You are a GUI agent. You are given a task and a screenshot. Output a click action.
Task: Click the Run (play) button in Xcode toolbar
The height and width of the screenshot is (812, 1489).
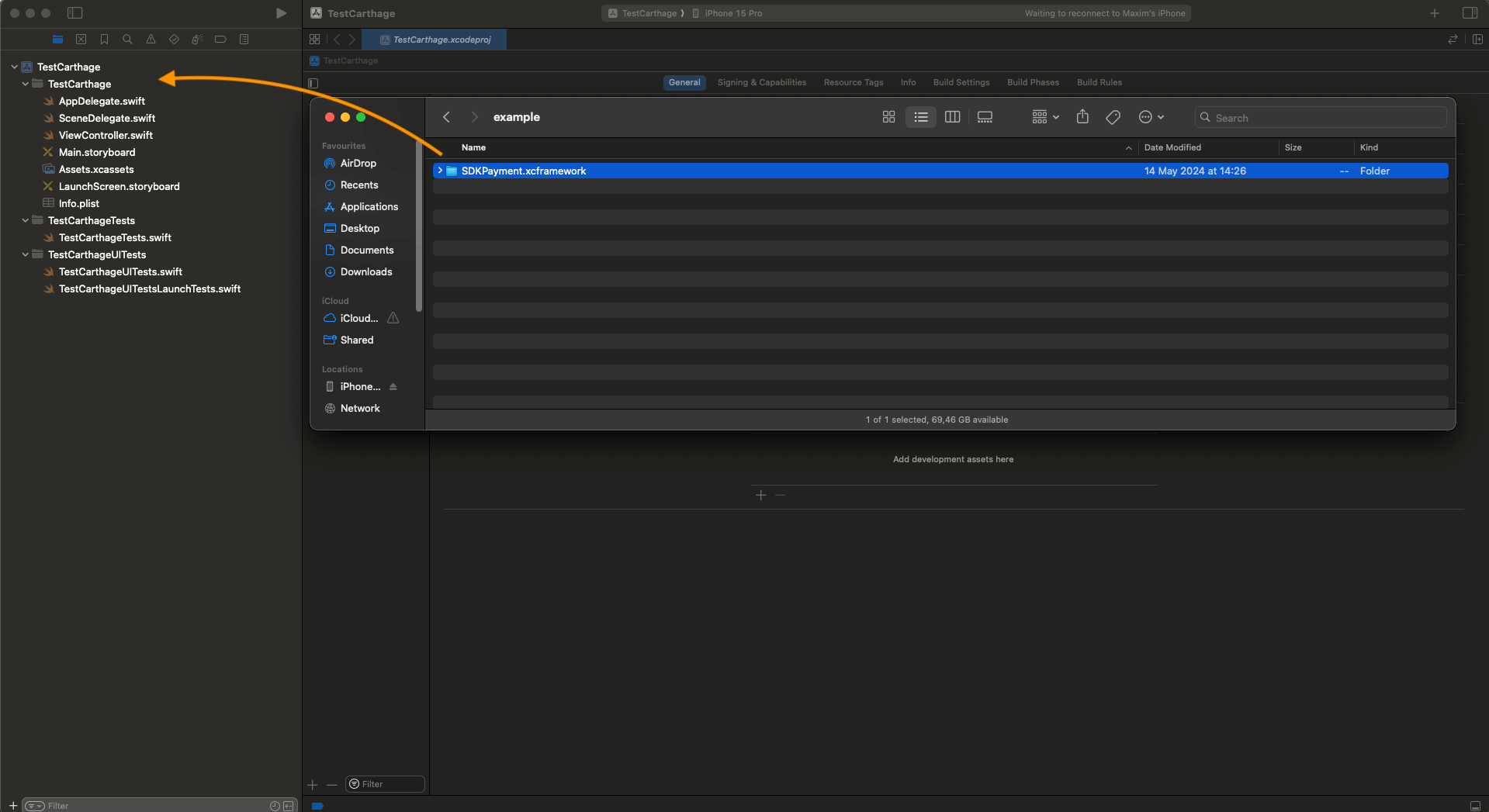281,13
